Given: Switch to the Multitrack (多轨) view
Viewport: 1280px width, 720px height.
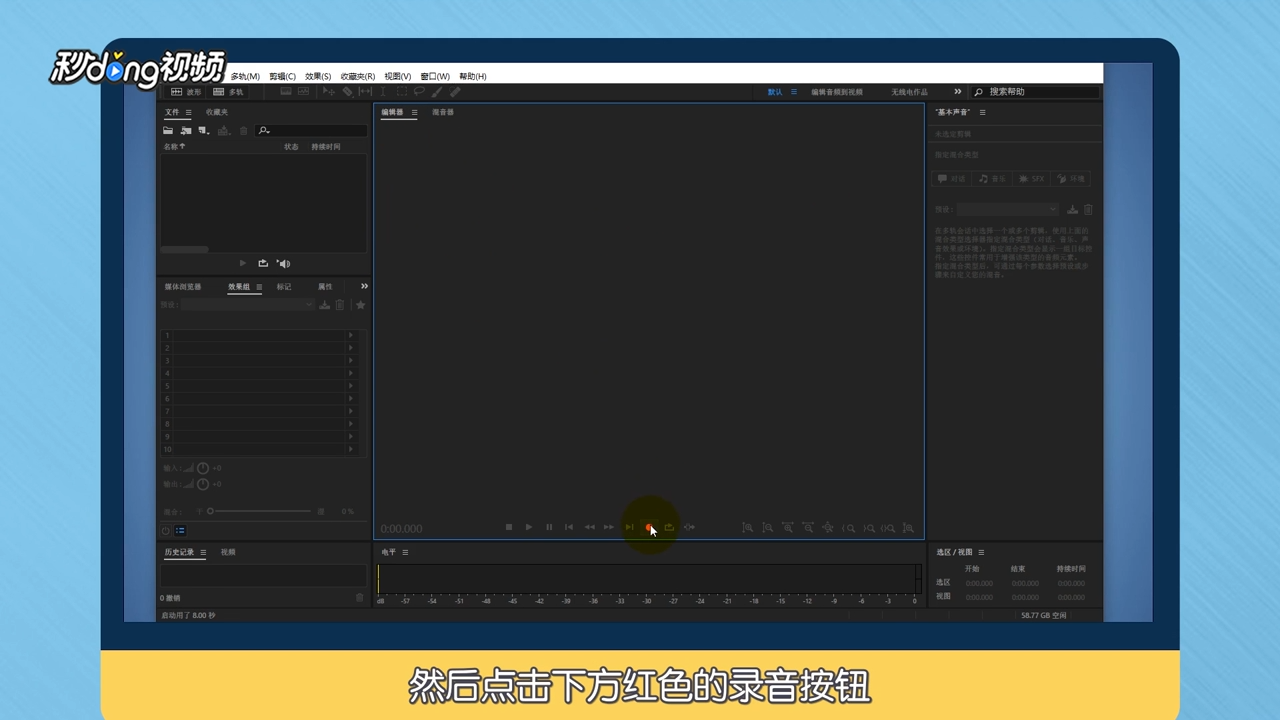Looking at the screenshot, I should point(228,92).
